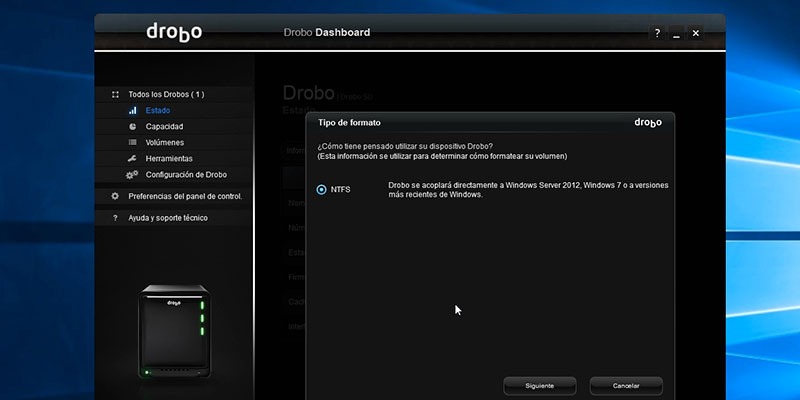Viewport: 800px width, 400px height.
Task: Select the Drobo device thumbnail image
Action: (x=174, y=332)
